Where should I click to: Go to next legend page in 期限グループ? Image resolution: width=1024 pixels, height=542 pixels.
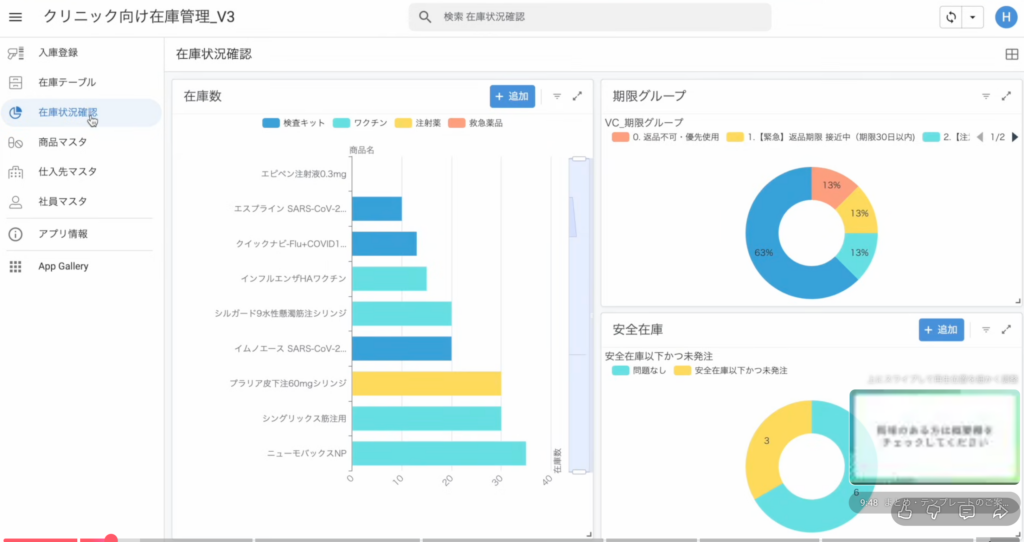(1015, 137)
